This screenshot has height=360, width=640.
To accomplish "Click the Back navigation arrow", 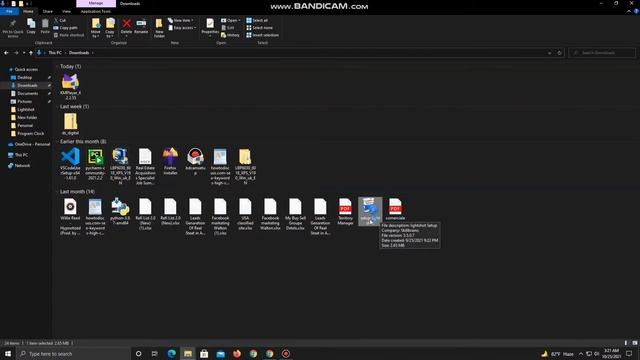I will click(x=6, y=53).
